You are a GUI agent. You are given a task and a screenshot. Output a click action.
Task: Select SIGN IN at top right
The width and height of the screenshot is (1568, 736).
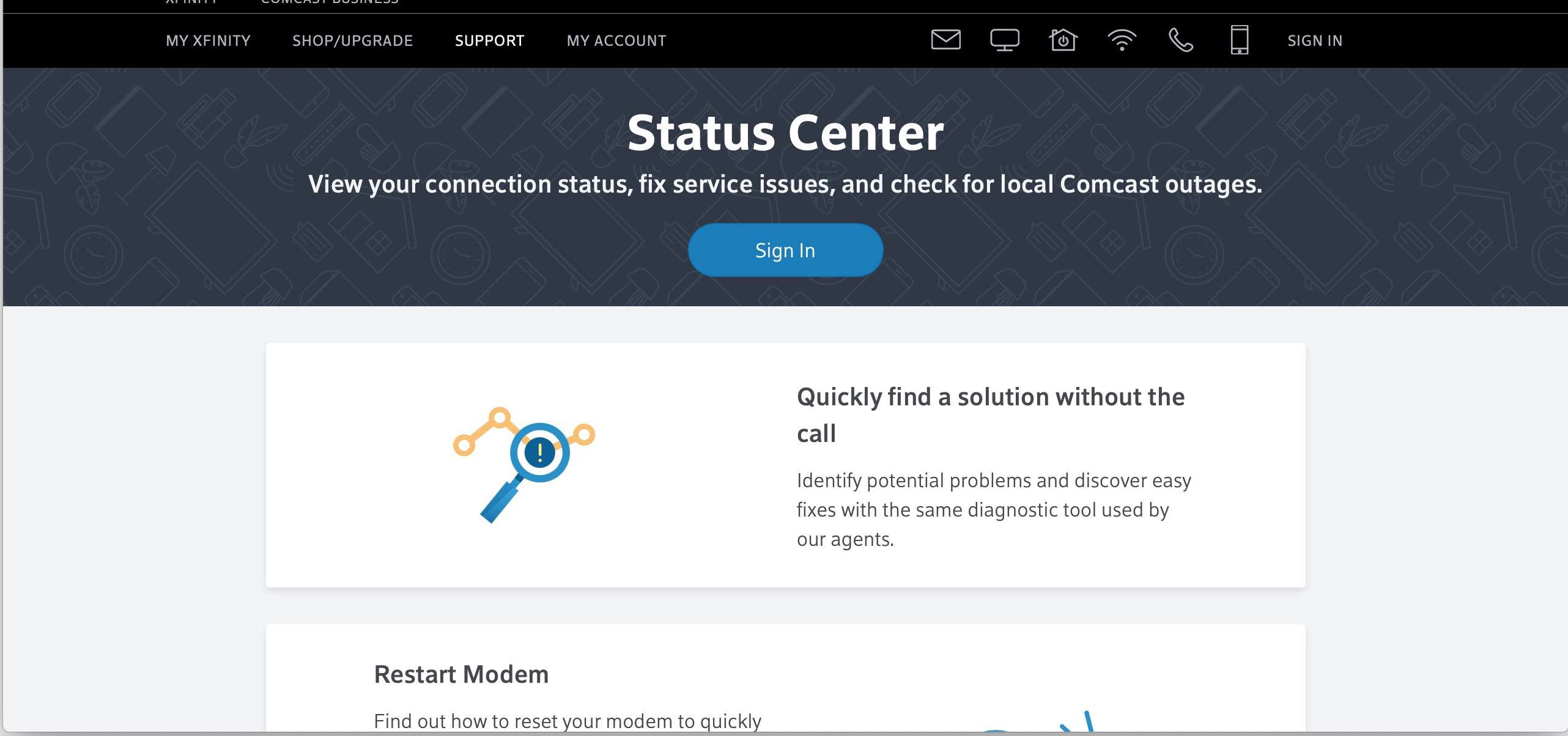click(x=1314, y=40)
